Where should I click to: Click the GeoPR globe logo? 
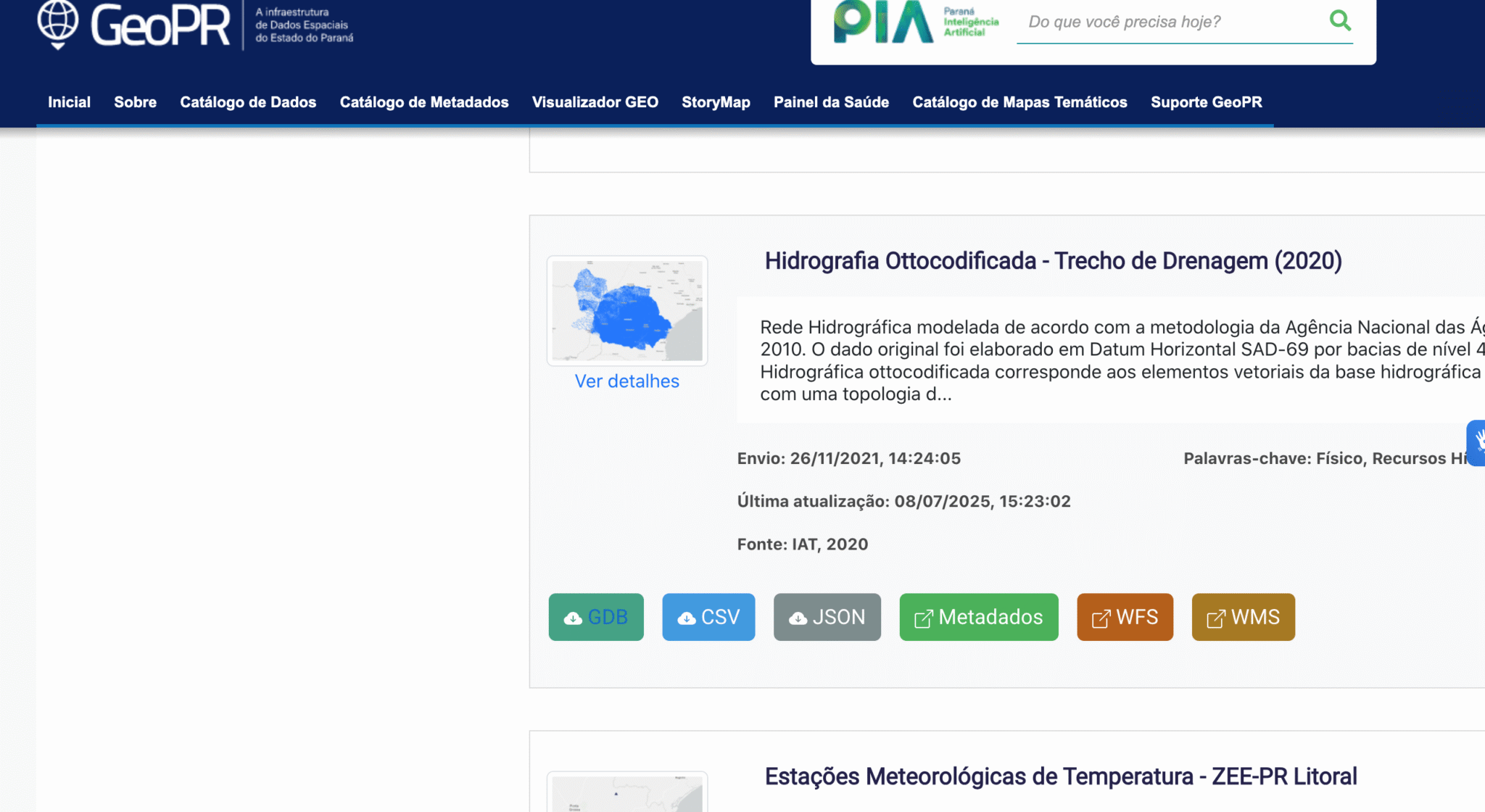point(58,24)
